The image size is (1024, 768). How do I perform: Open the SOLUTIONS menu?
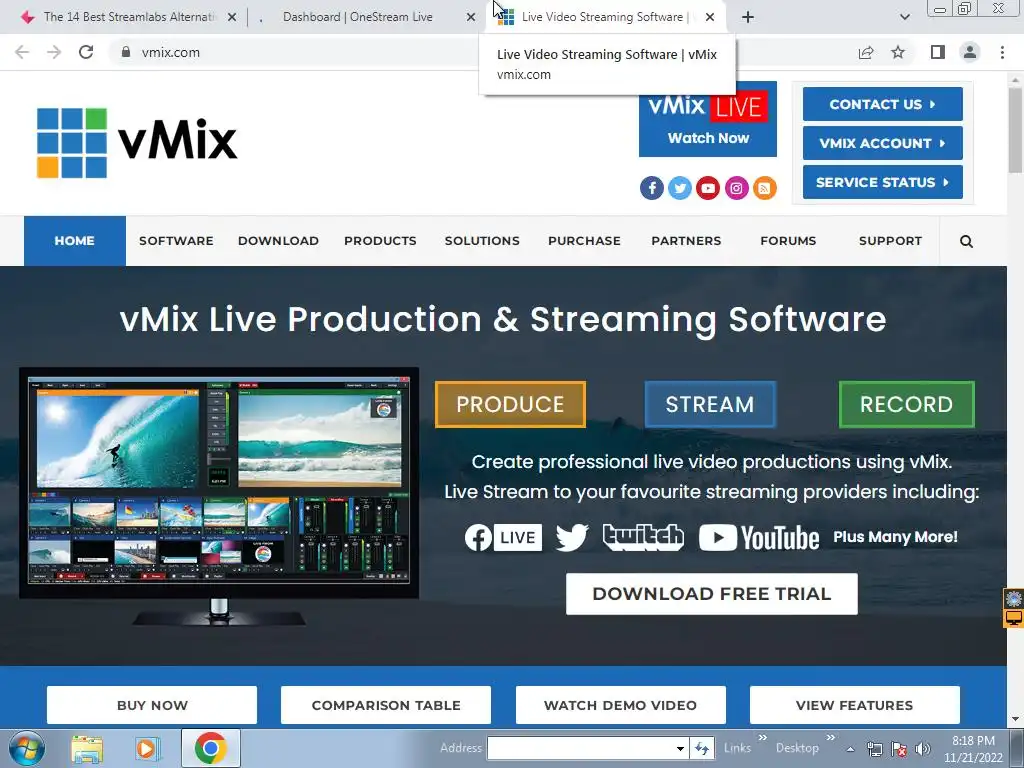point(482,241)
